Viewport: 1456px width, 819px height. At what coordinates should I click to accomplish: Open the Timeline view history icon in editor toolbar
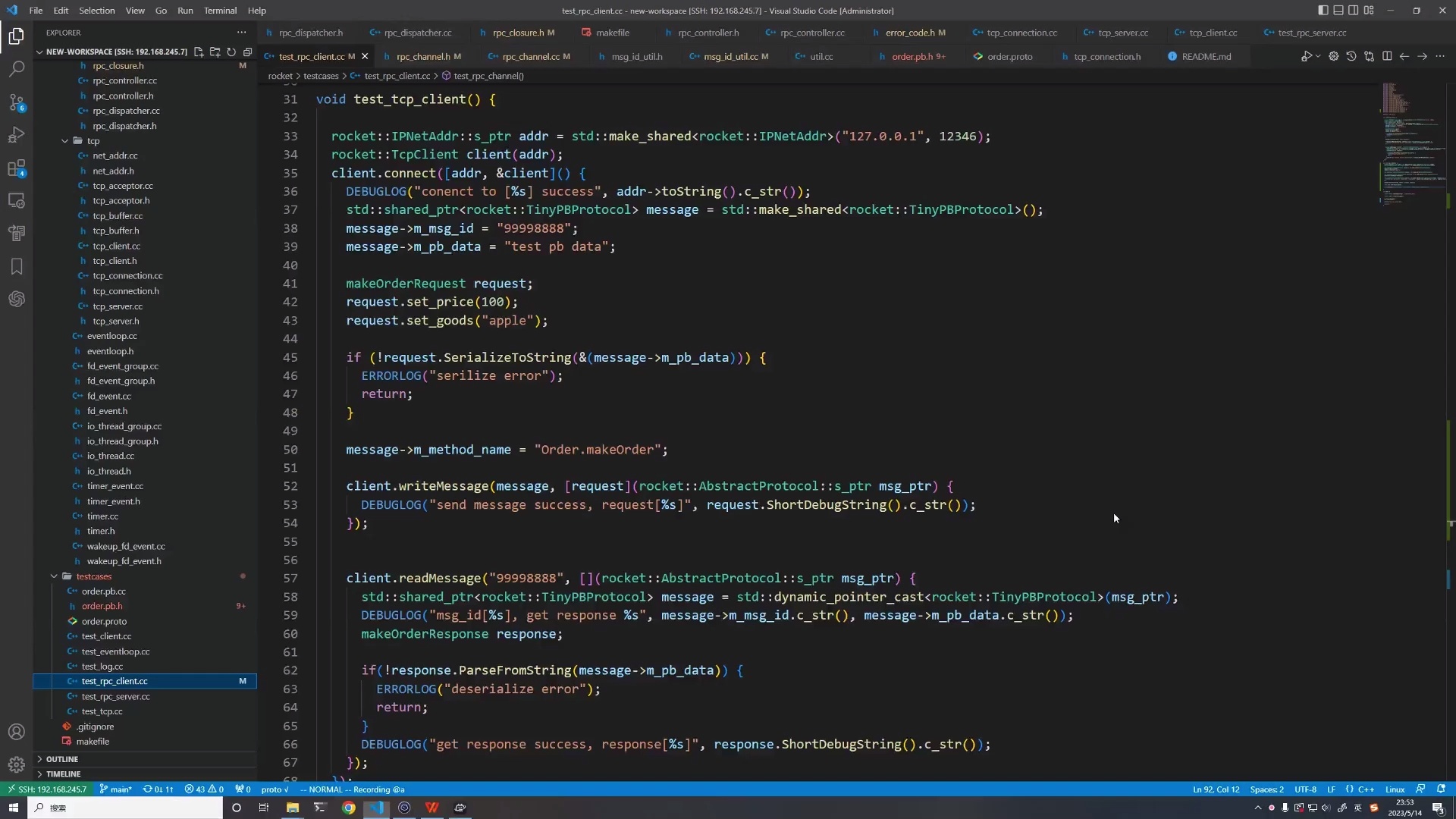(1352, 56)
